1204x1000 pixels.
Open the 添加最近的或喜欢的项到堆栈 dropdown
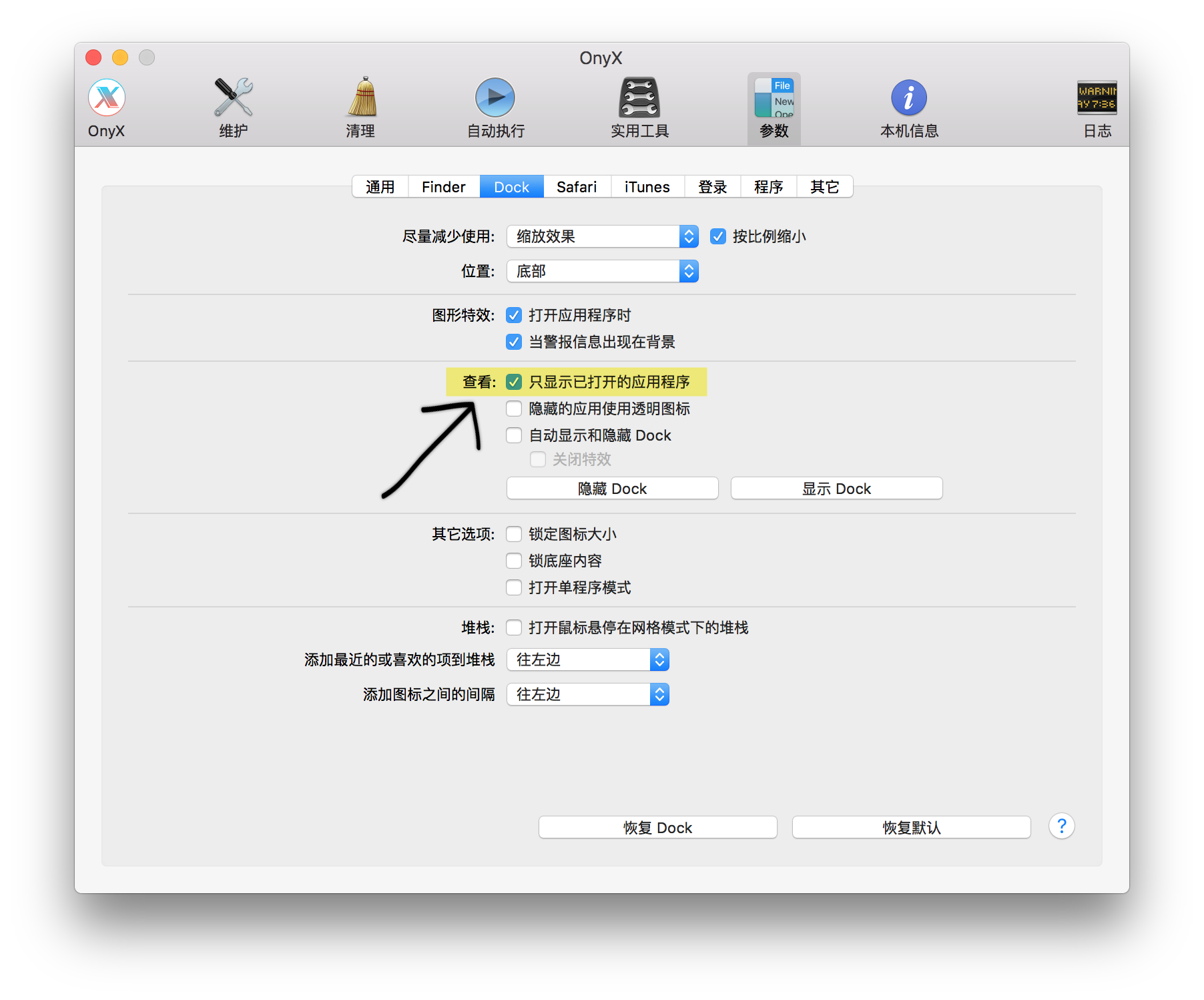click(x=588, y=660)
